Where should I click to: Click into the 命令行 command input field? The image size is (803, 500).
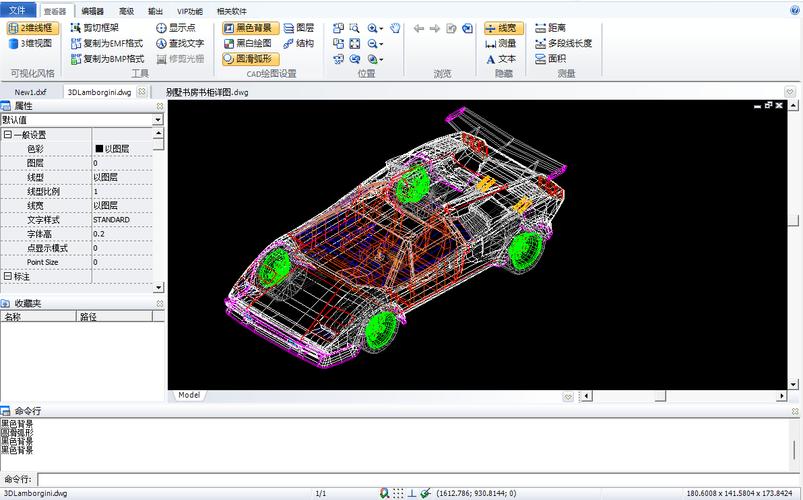418,480
